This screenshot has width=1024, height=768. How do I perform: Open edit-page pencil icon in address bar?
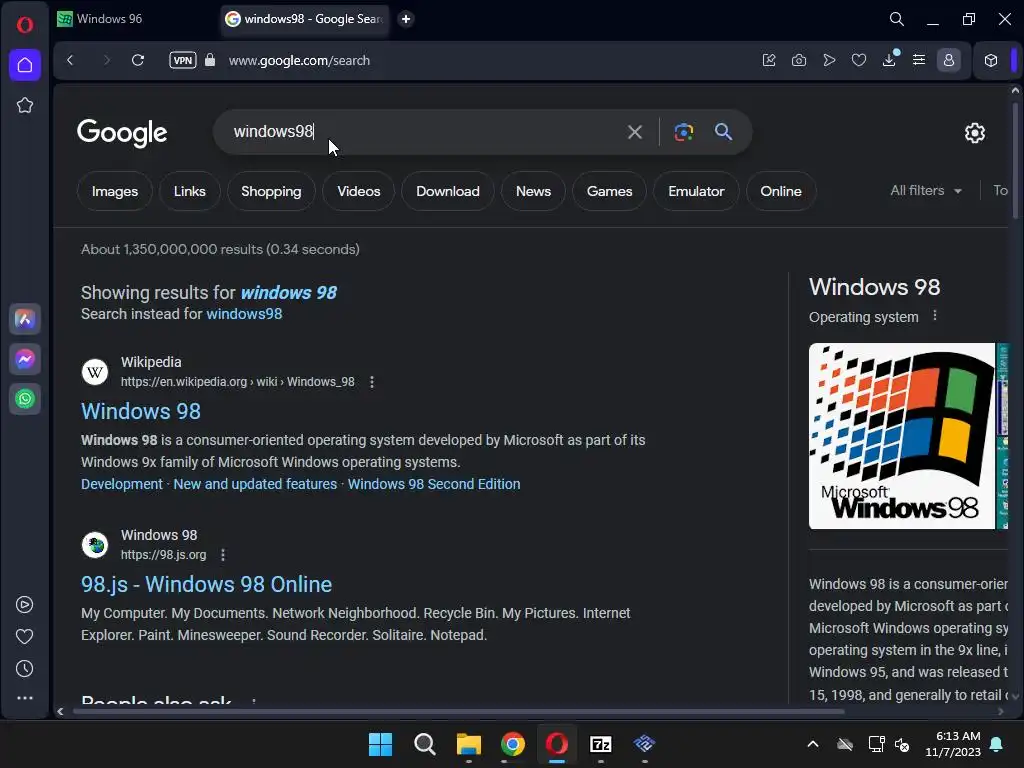click(769, 60)
